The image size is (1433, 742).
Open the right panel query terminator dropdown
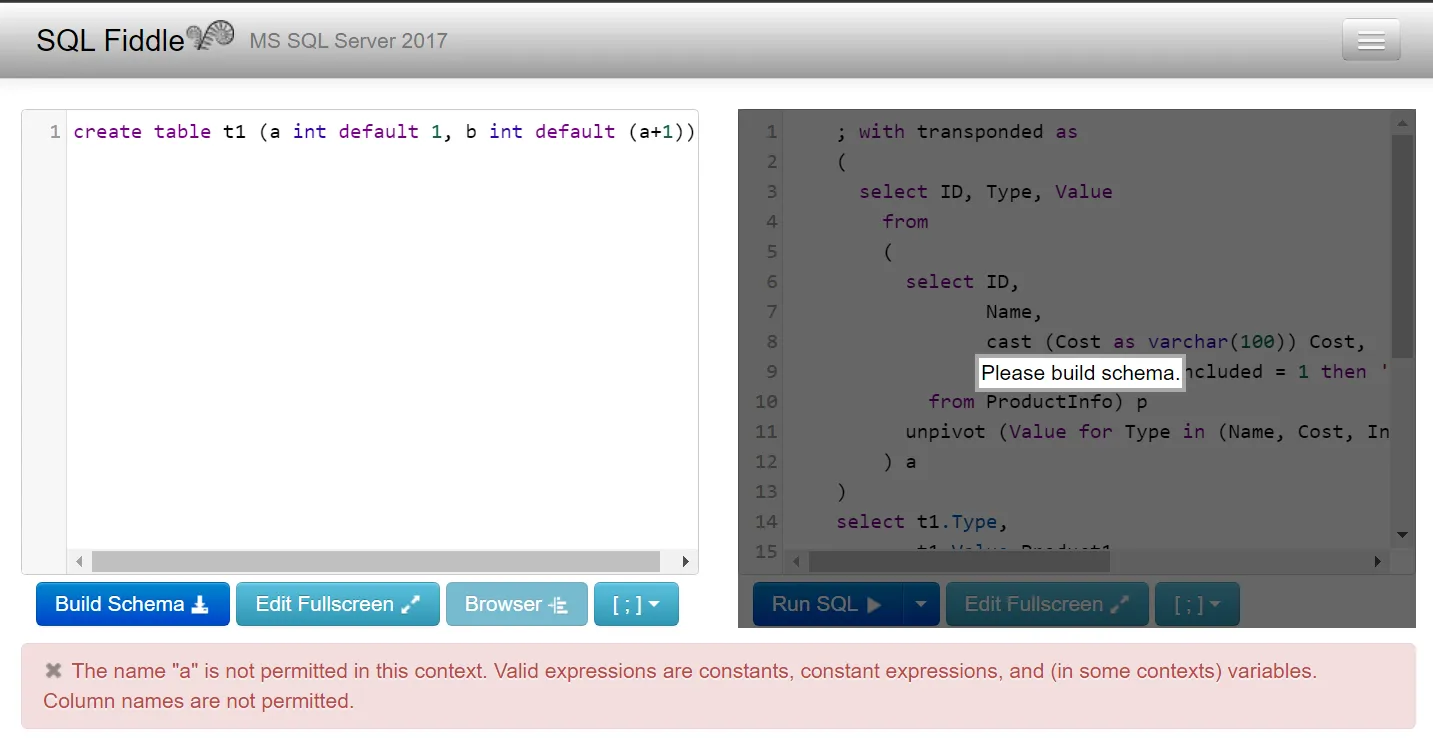click(1197, 603)
